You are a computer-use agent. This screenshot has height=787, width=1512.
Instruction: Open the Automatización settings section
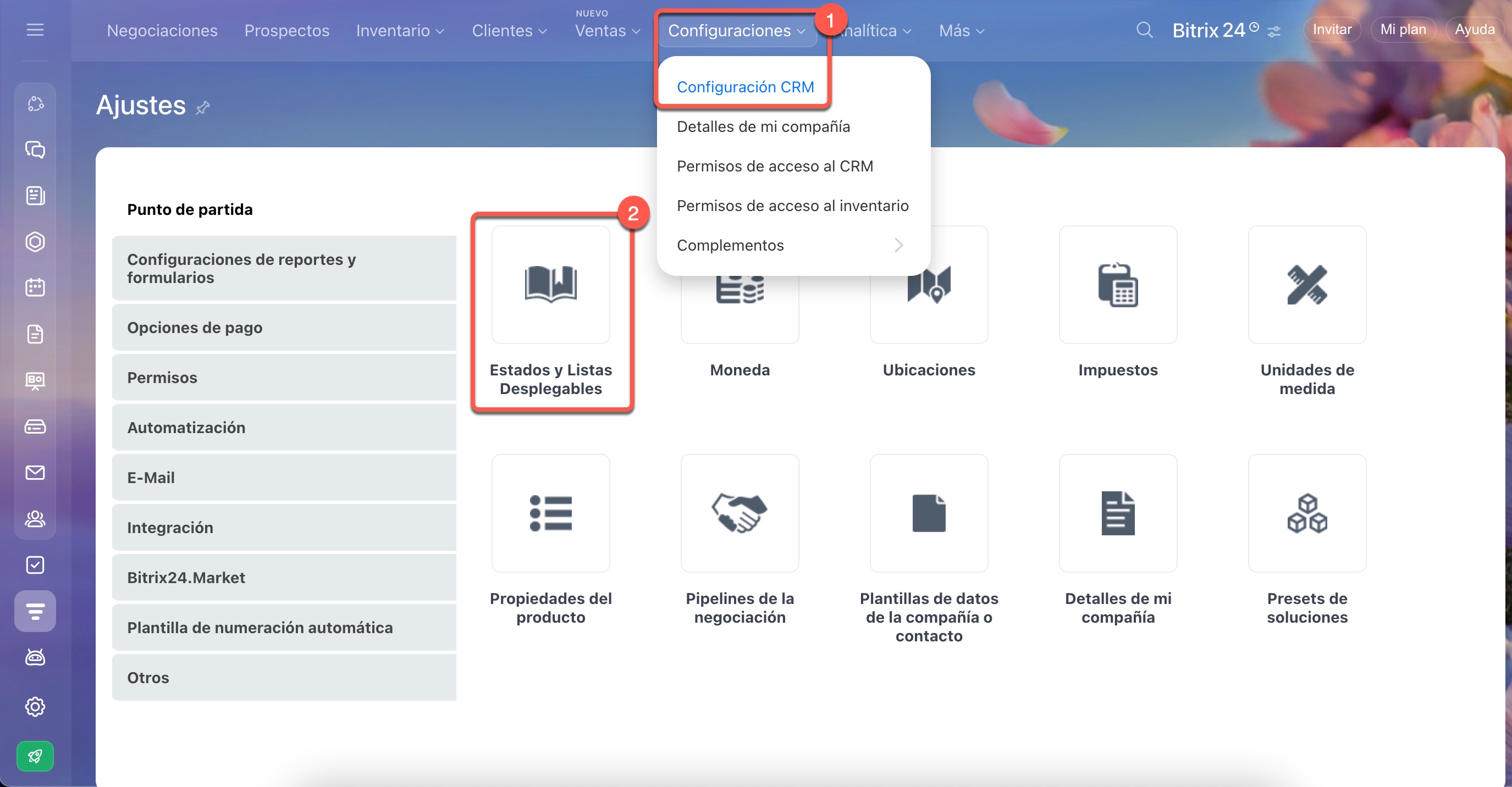pyautogui.click(x=284, y=427)
